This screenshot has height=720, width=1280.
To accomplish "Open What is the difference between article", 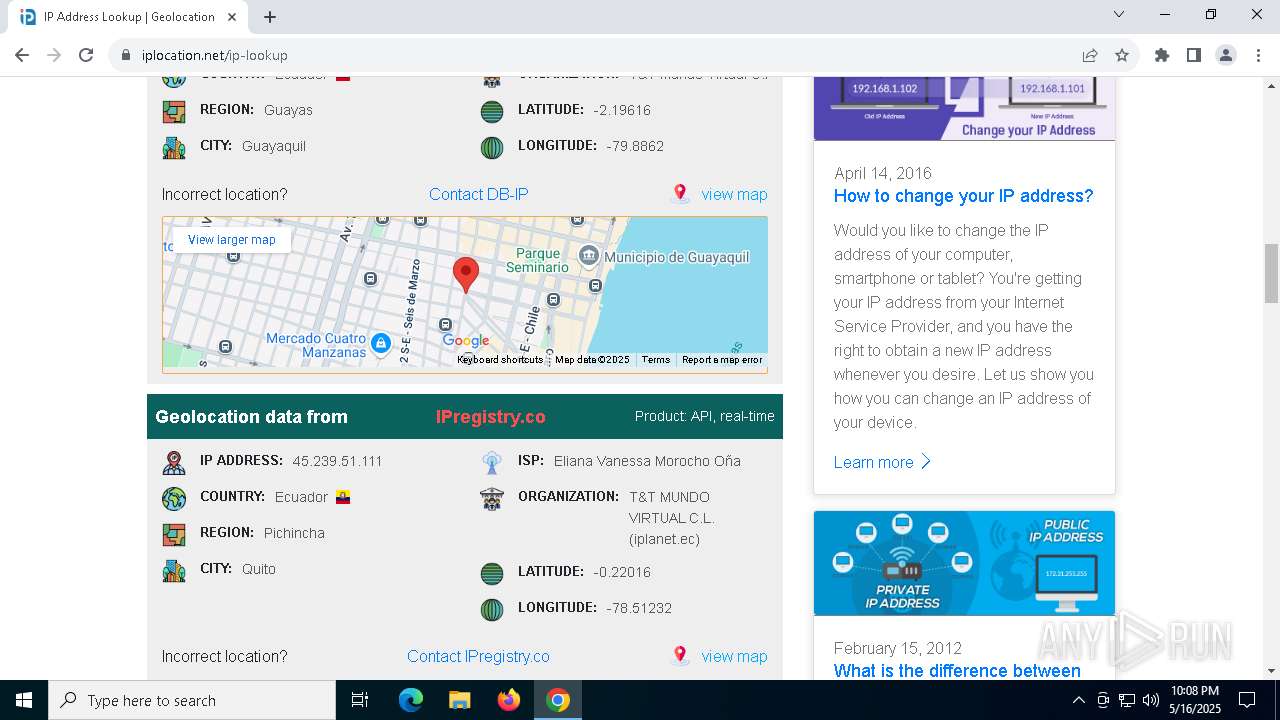I will 957,670.
